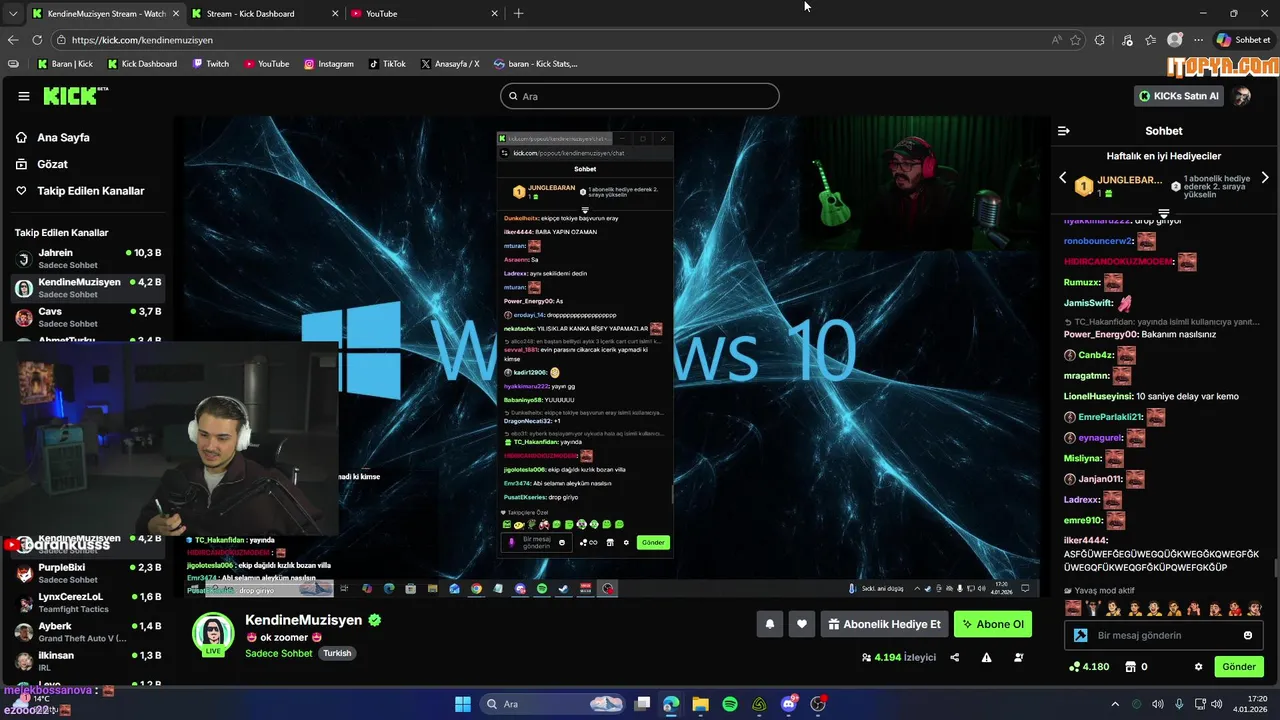Screen dimensions: 1280x720
Task: Open browser extensions puzzle icon
Action: [x=1100, y=40]
